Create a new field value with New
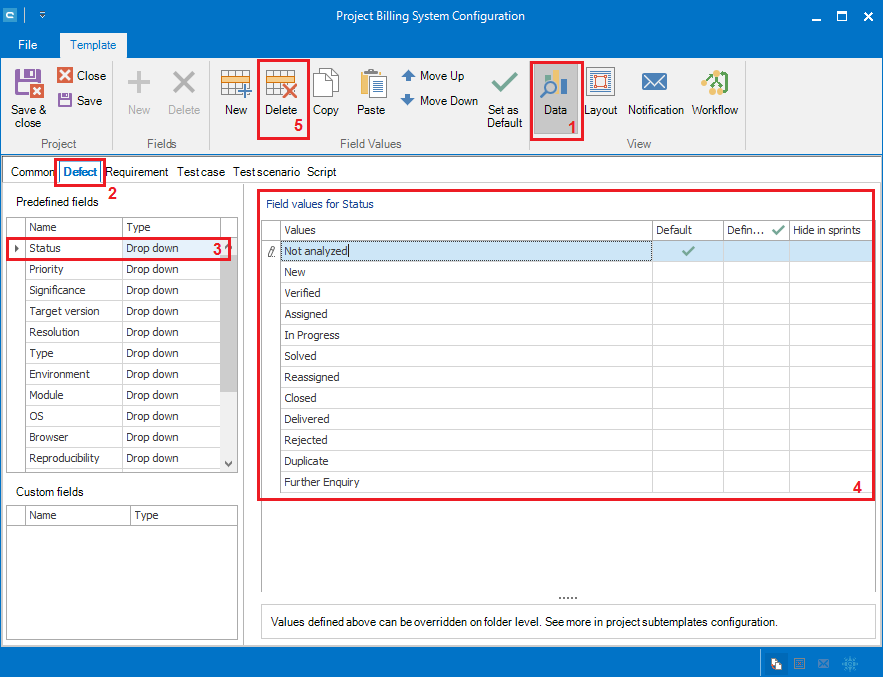Viewport: 883px width, 677px height. point(236,86)
